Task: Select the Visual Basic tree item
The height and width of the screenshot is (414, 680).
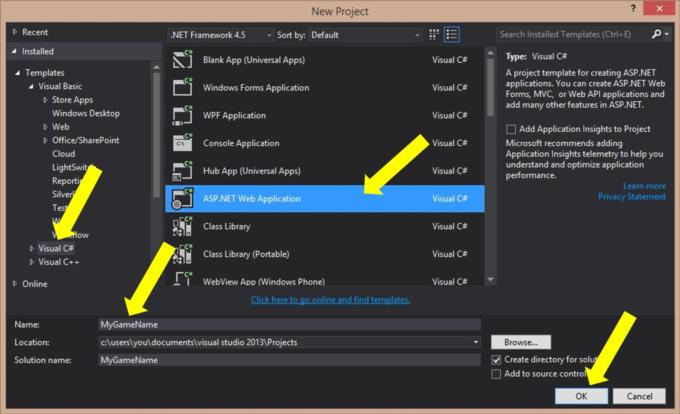Action: point(60,86)
